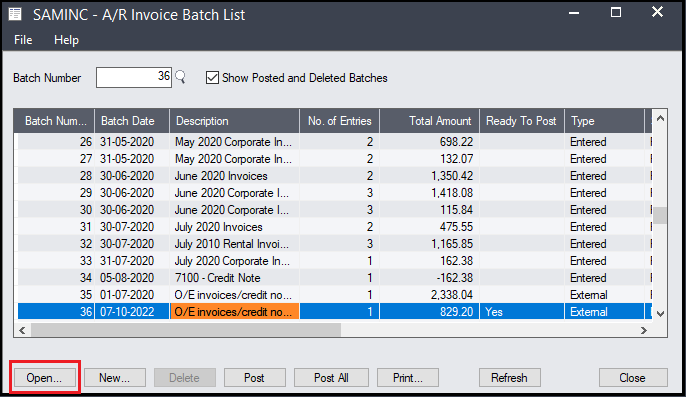Click the No. of Entries column header
Screen dimensions: 686x397
click(x=340, y=121)
